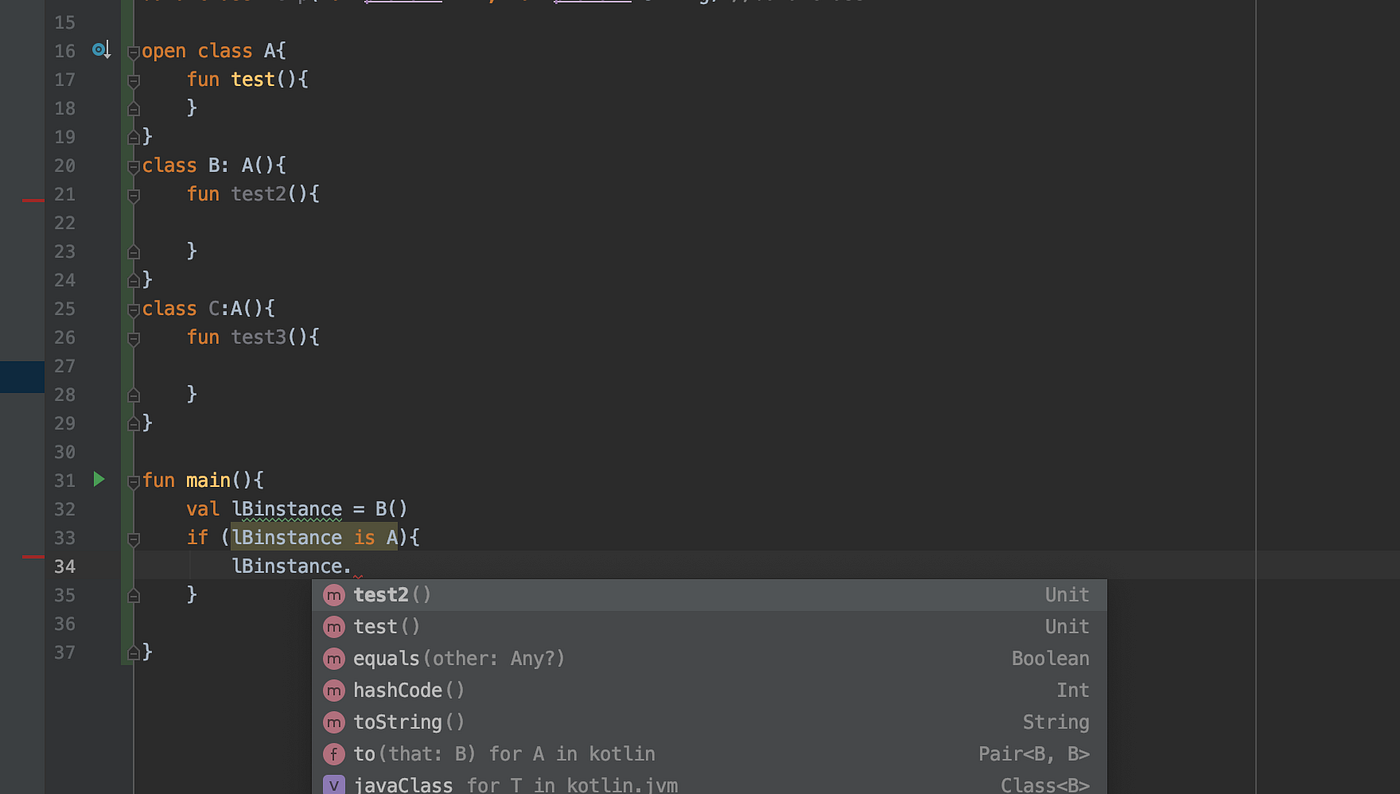Screen dimensions: 1400x794
Task: Click 'class C:A(){' declaration text
Action: pyautogui.click(x=209, y=309)
